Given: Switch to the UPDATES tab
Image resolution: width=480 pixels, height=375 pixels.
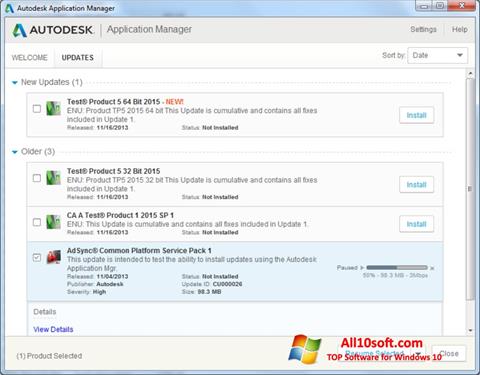Looking at the screenshot, I should tap(78, 58).
